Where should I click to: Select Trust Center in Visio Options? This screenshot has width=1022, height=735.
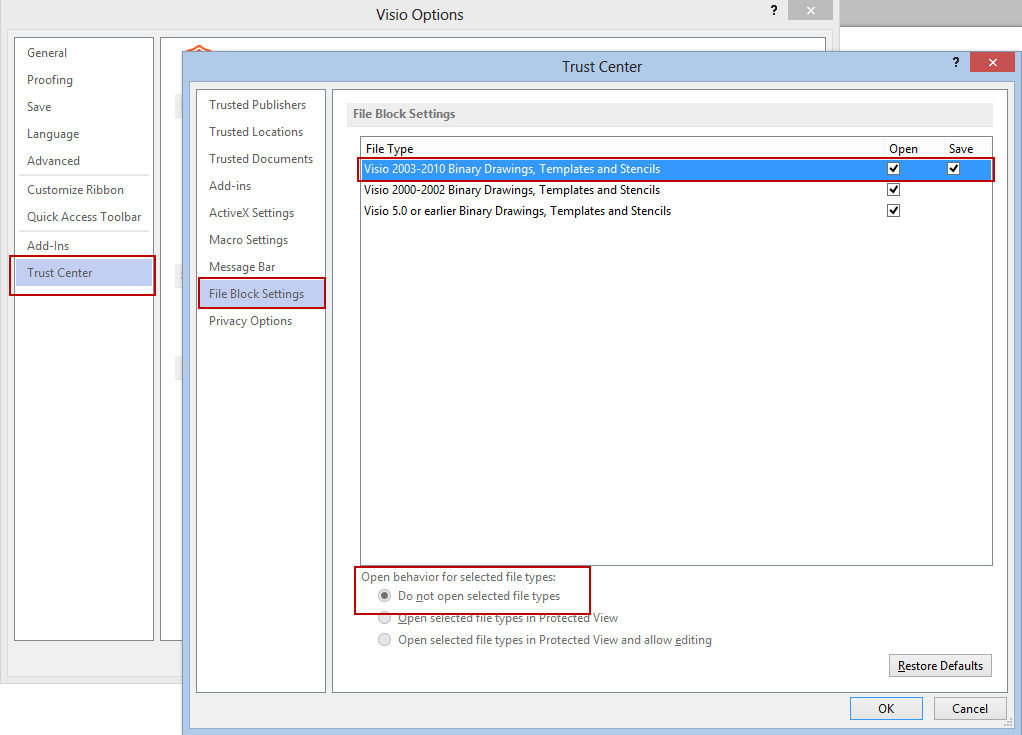click(x=84, y=273)
